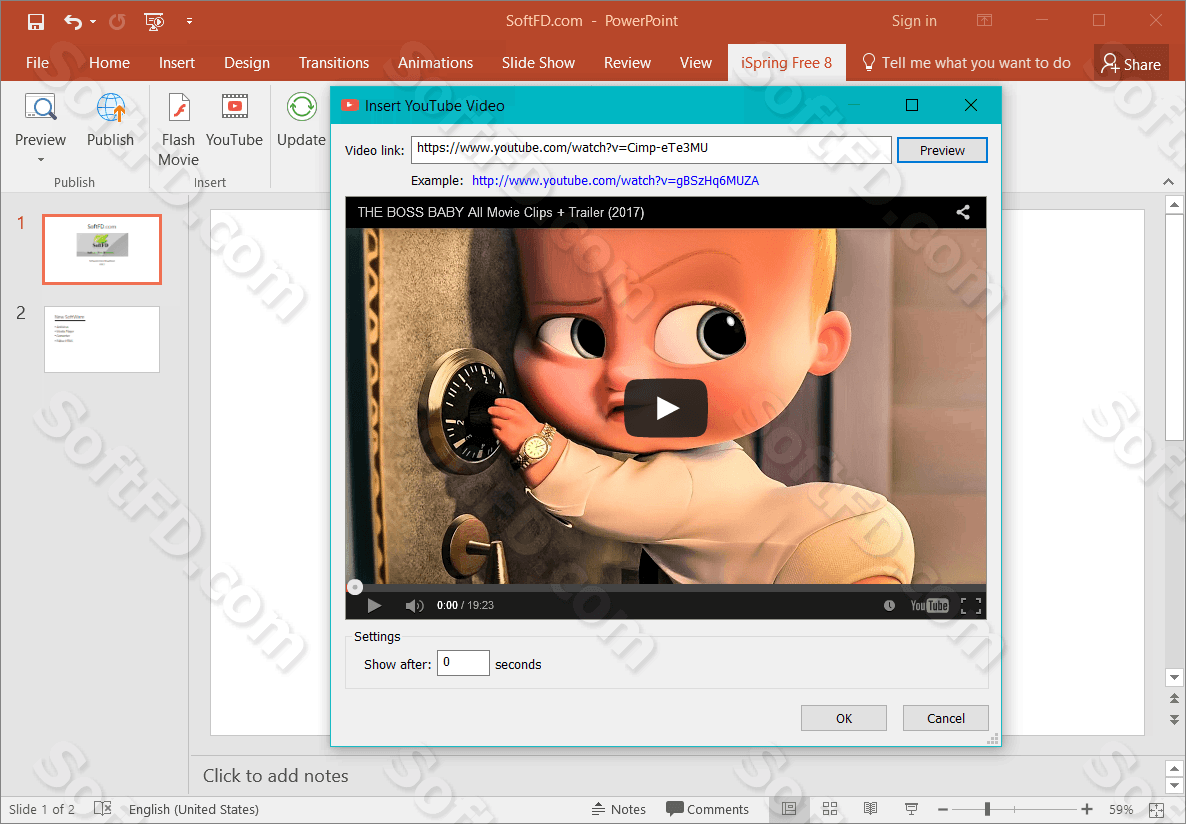The width and height of the screenshot is (1186, 824).
Task: Click English (United States) language
Action: click(194, 809)
